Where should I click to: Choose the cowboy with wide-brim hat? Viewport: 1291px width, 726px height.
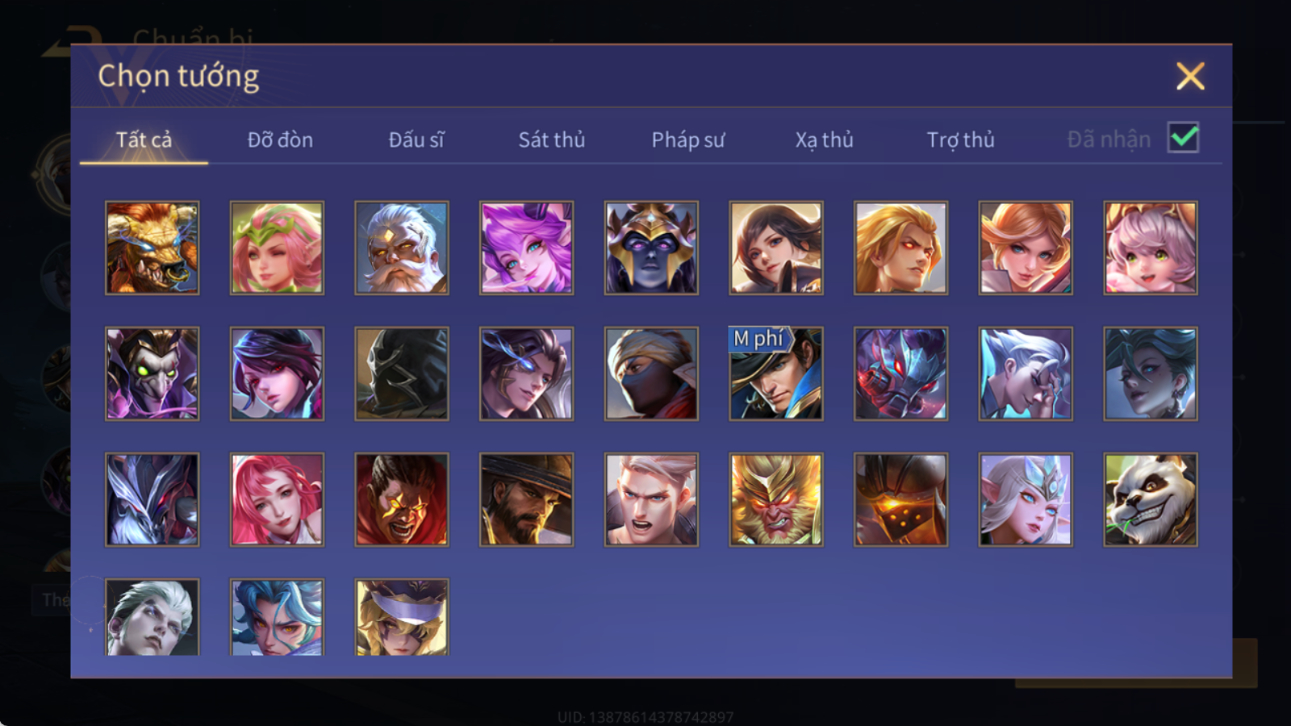(526, 500)
